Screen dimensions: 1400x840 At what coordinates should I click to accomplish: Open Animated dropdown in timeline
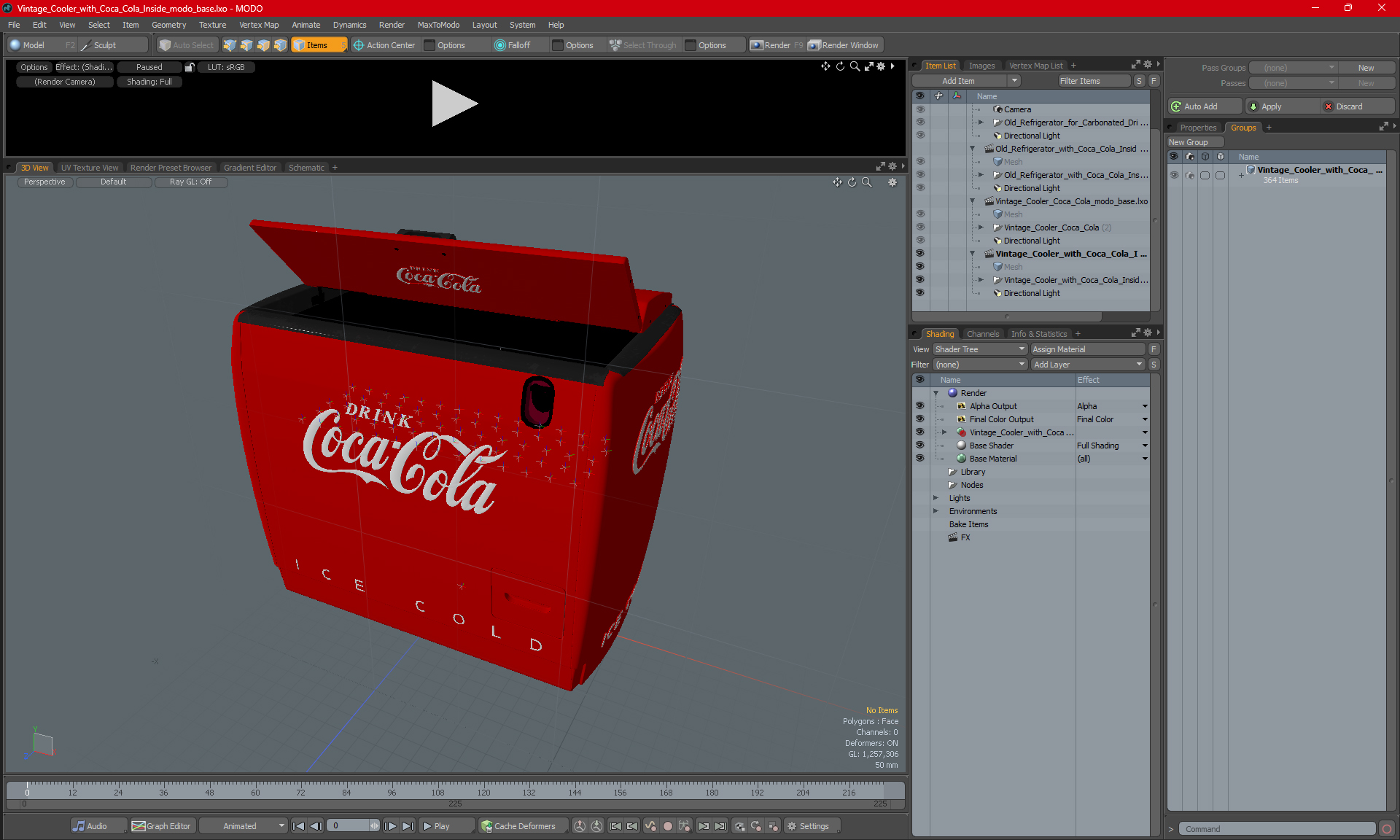244,826
